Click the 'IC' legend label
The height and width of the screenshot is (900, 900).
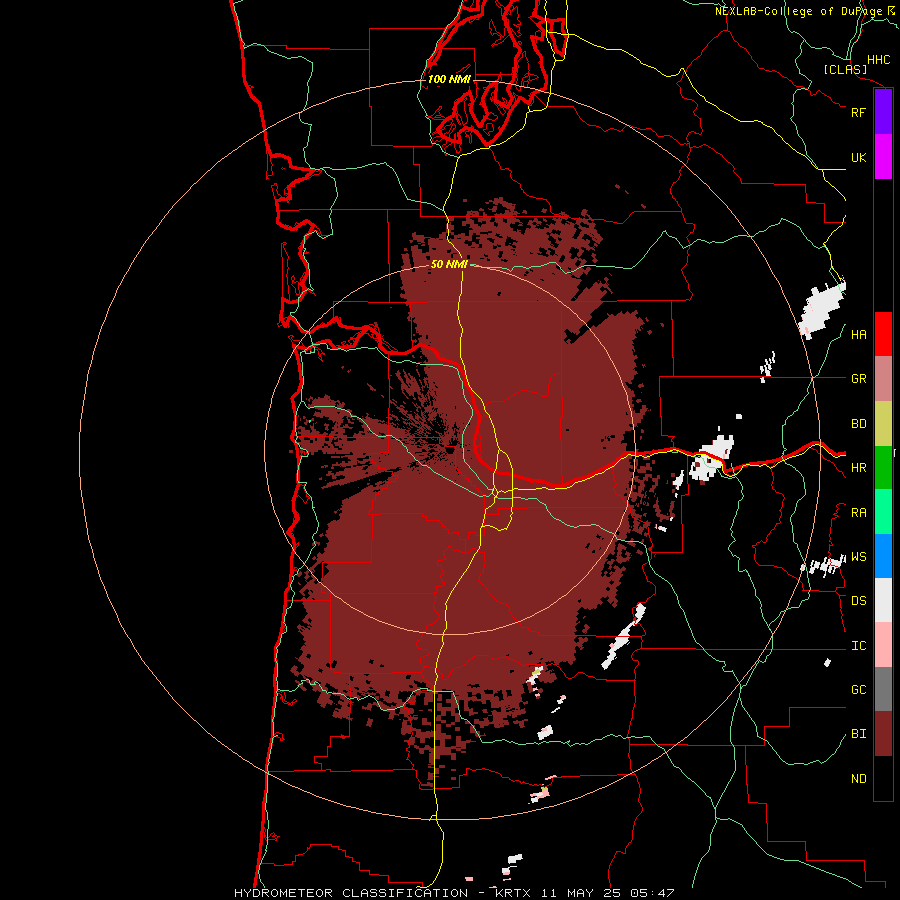859,646
